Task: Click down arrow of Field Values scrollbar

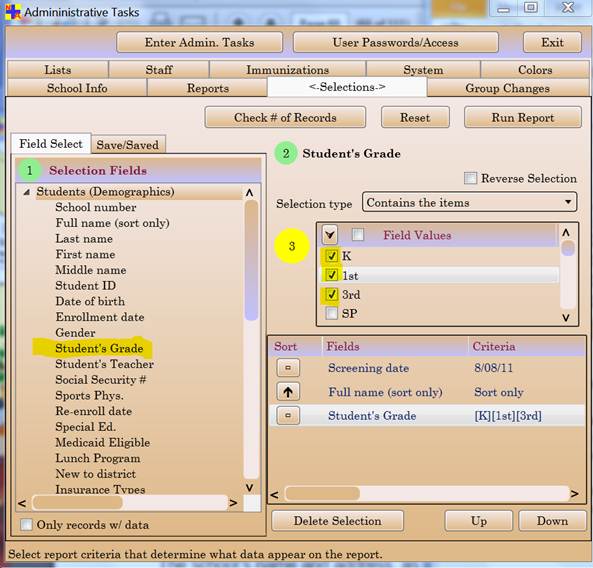Action: click(x=566, y=317)
